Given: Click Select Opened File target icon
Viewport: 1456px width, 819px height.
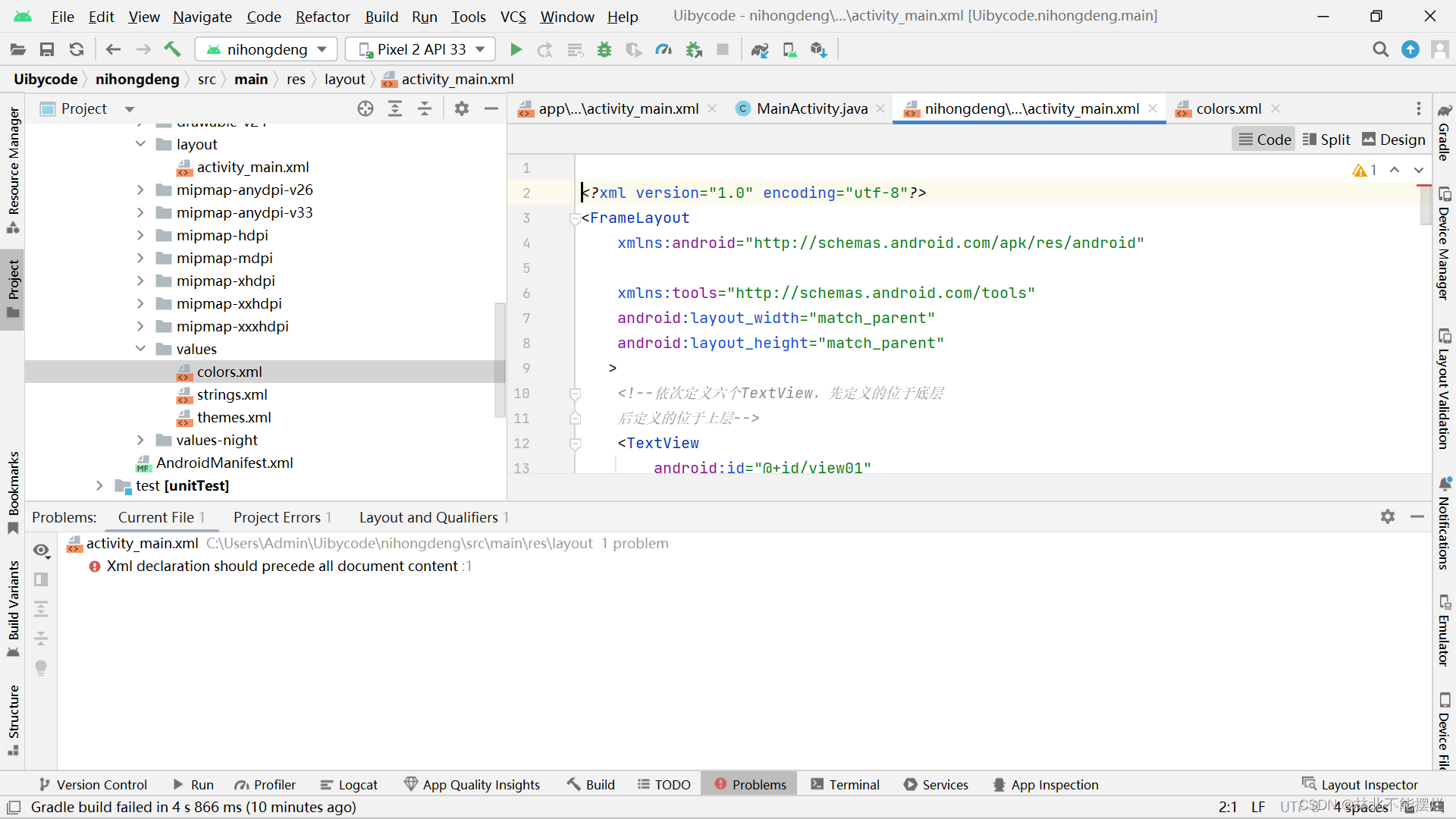Looking at the screenshot, I should click(x=366, y=109).
